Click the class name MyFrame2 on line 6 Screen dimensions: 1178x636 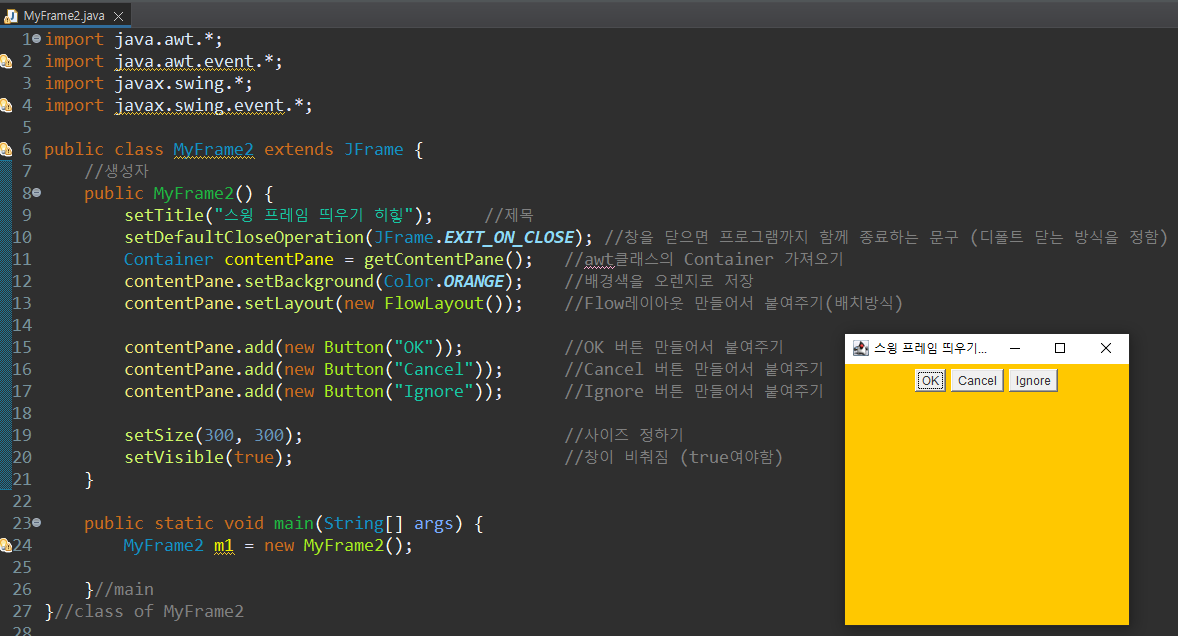click(213, 149)
